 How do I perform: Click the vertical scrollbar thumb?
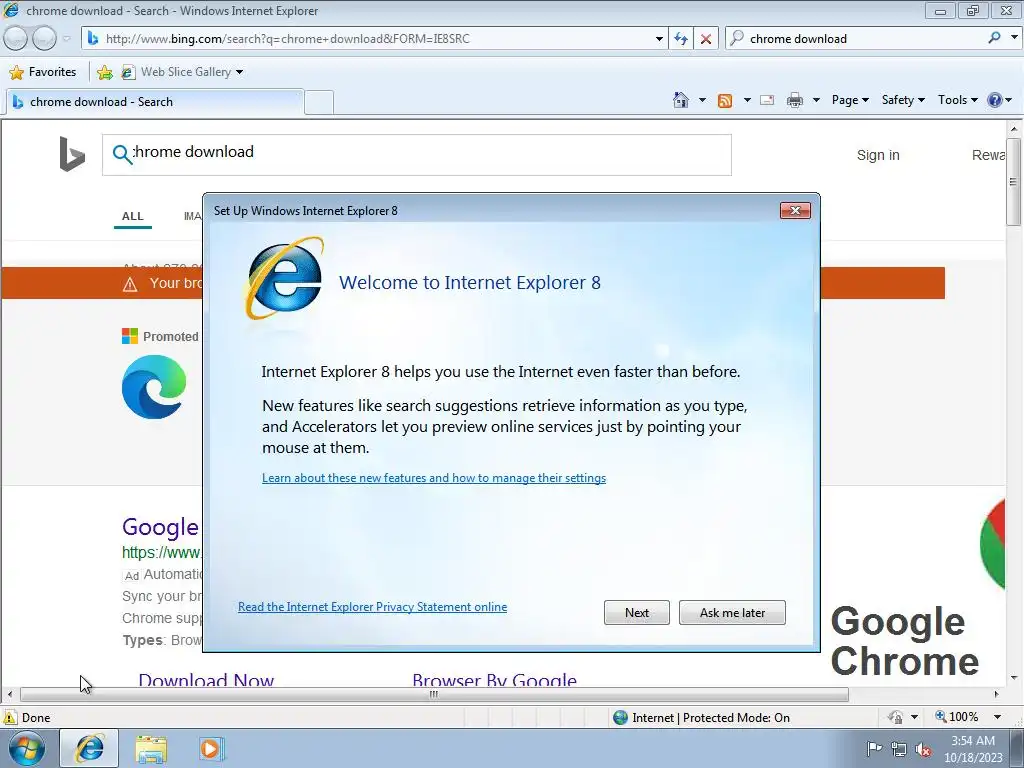tap(1013, 182)
